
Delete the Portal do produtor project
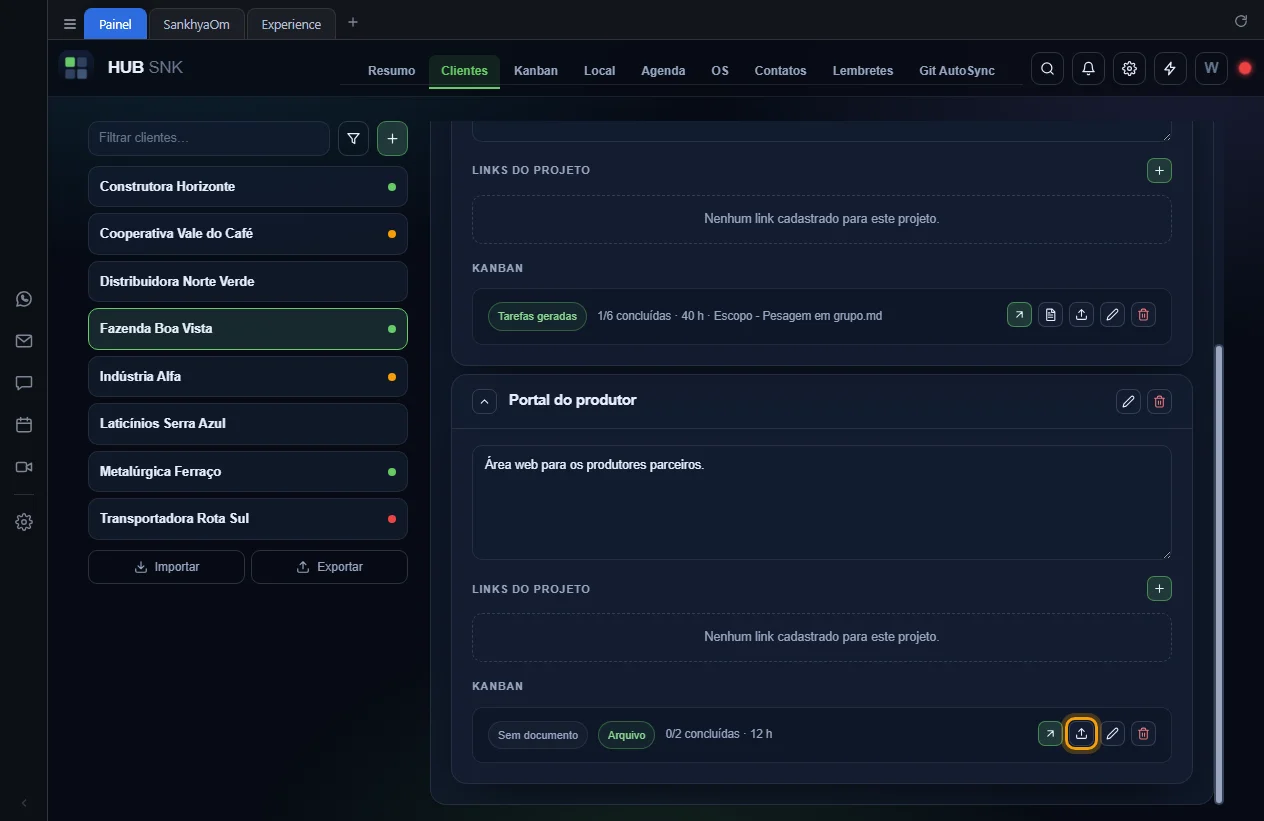point(1159,402)
